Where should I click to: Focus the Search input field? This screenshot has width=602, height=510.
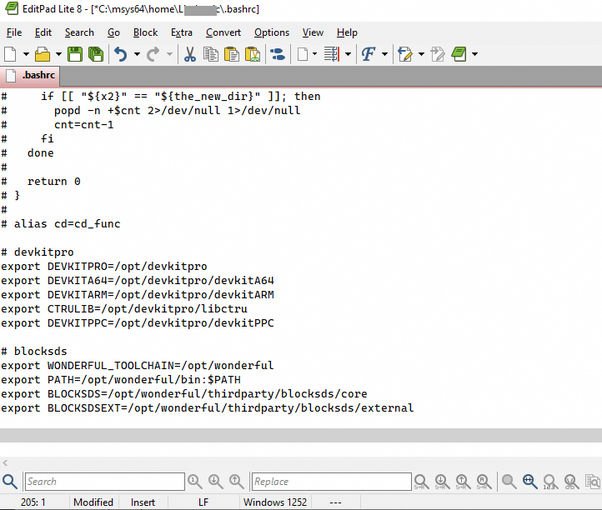tap(105, 482)
